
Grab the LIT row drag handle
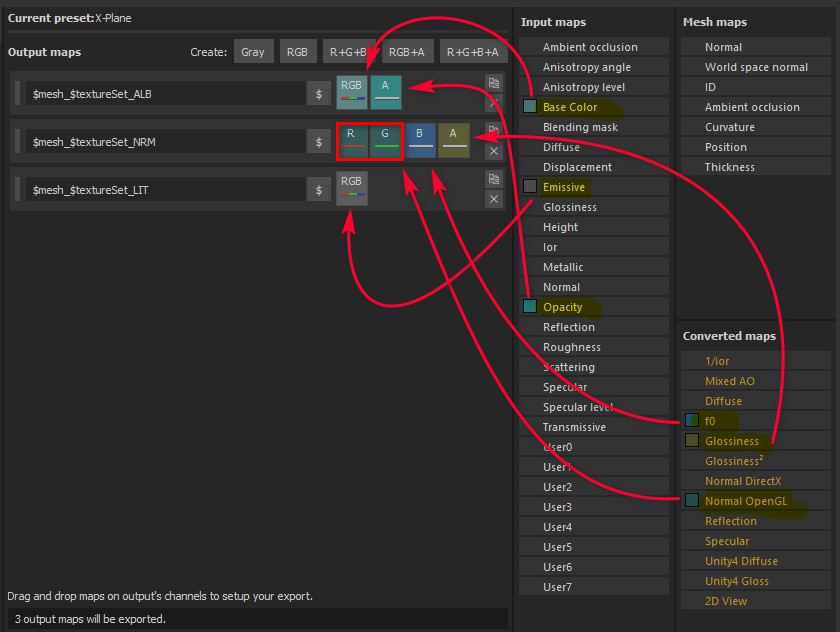click(x=17, y=190)
